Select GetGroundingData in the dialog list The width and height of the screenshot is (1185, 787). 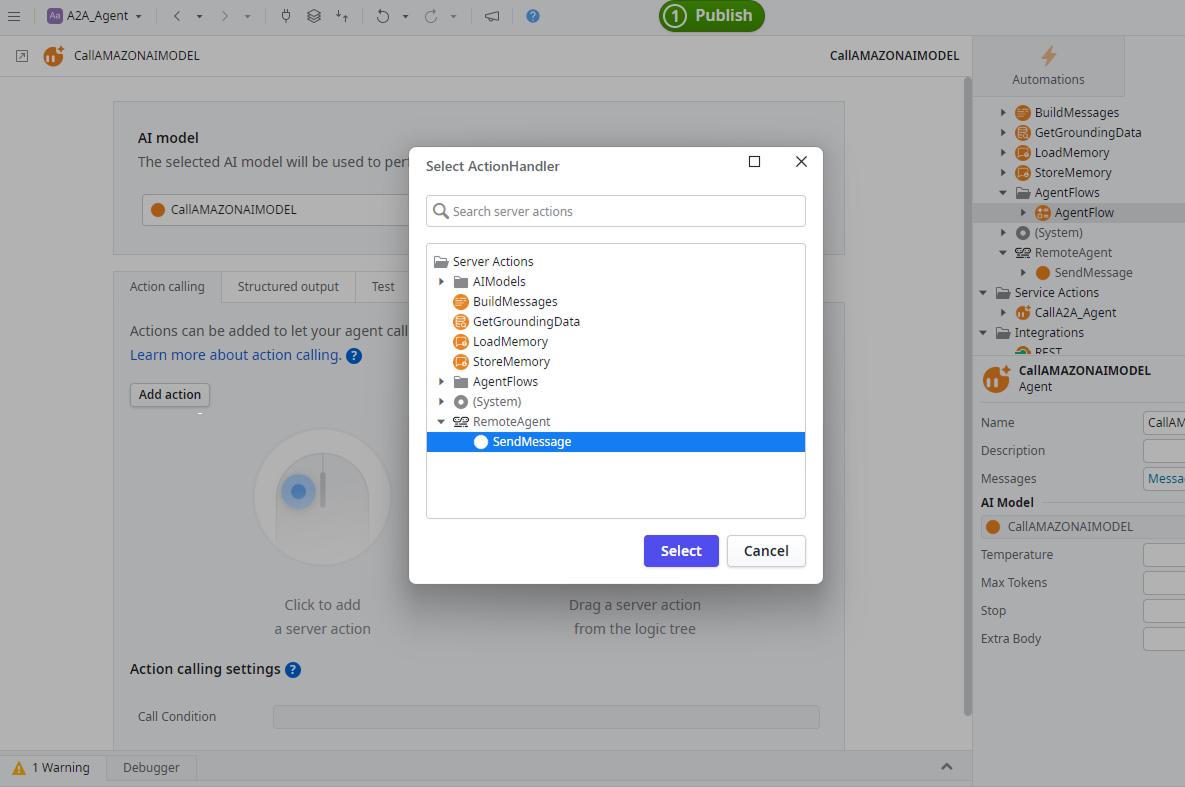pyautogui.click(x=526, y=321)
